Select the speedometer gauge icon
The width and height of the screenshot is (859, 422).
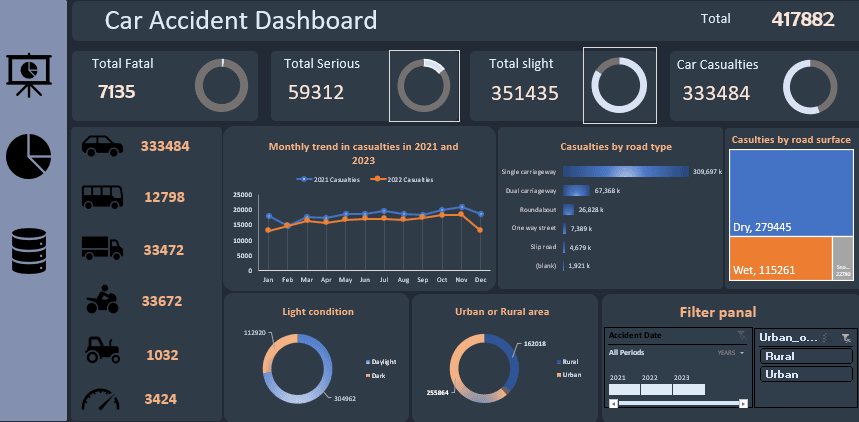click(101, 400)
